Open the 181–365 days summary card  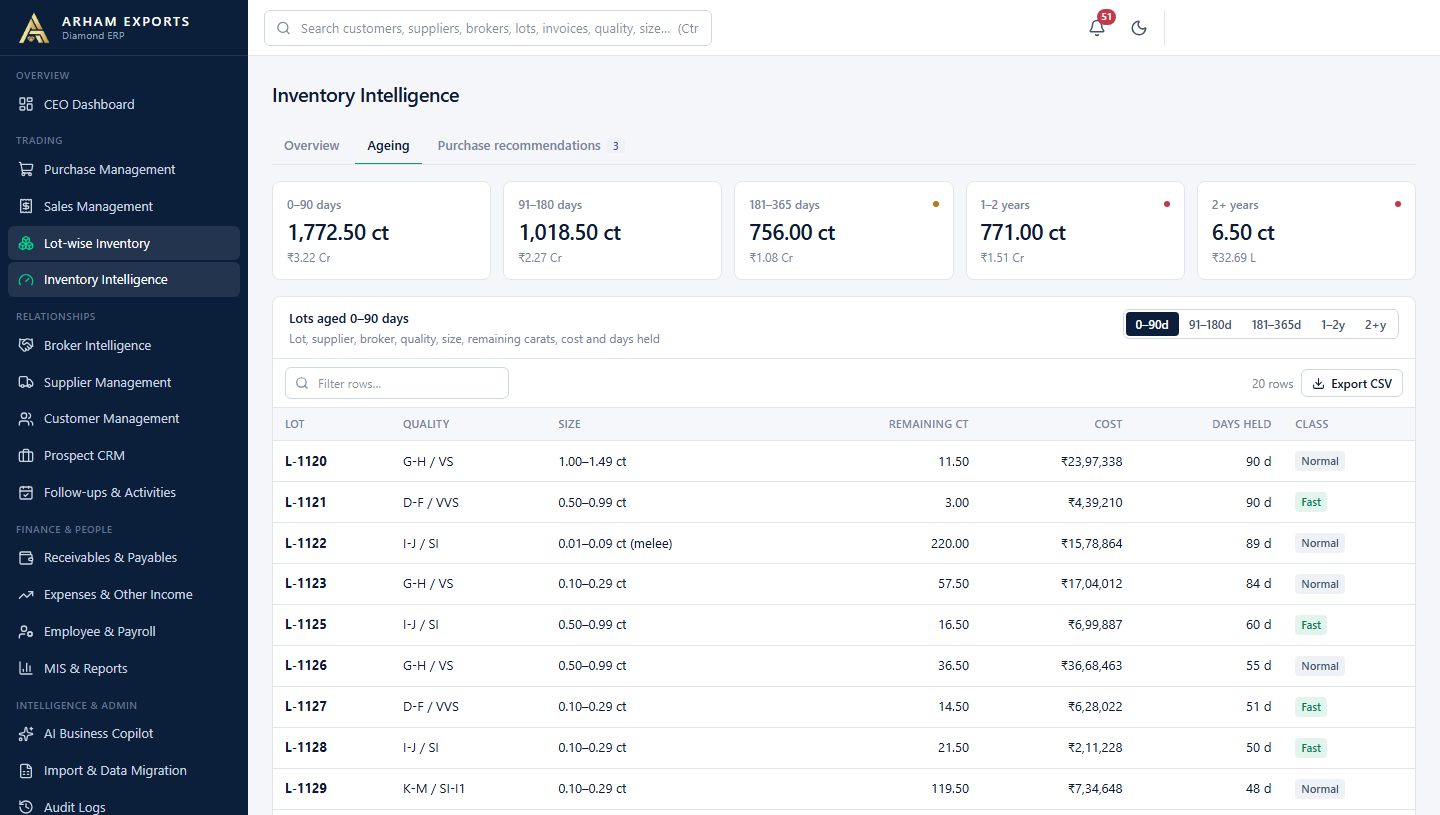pyautogui.click(x=844, y=230)
